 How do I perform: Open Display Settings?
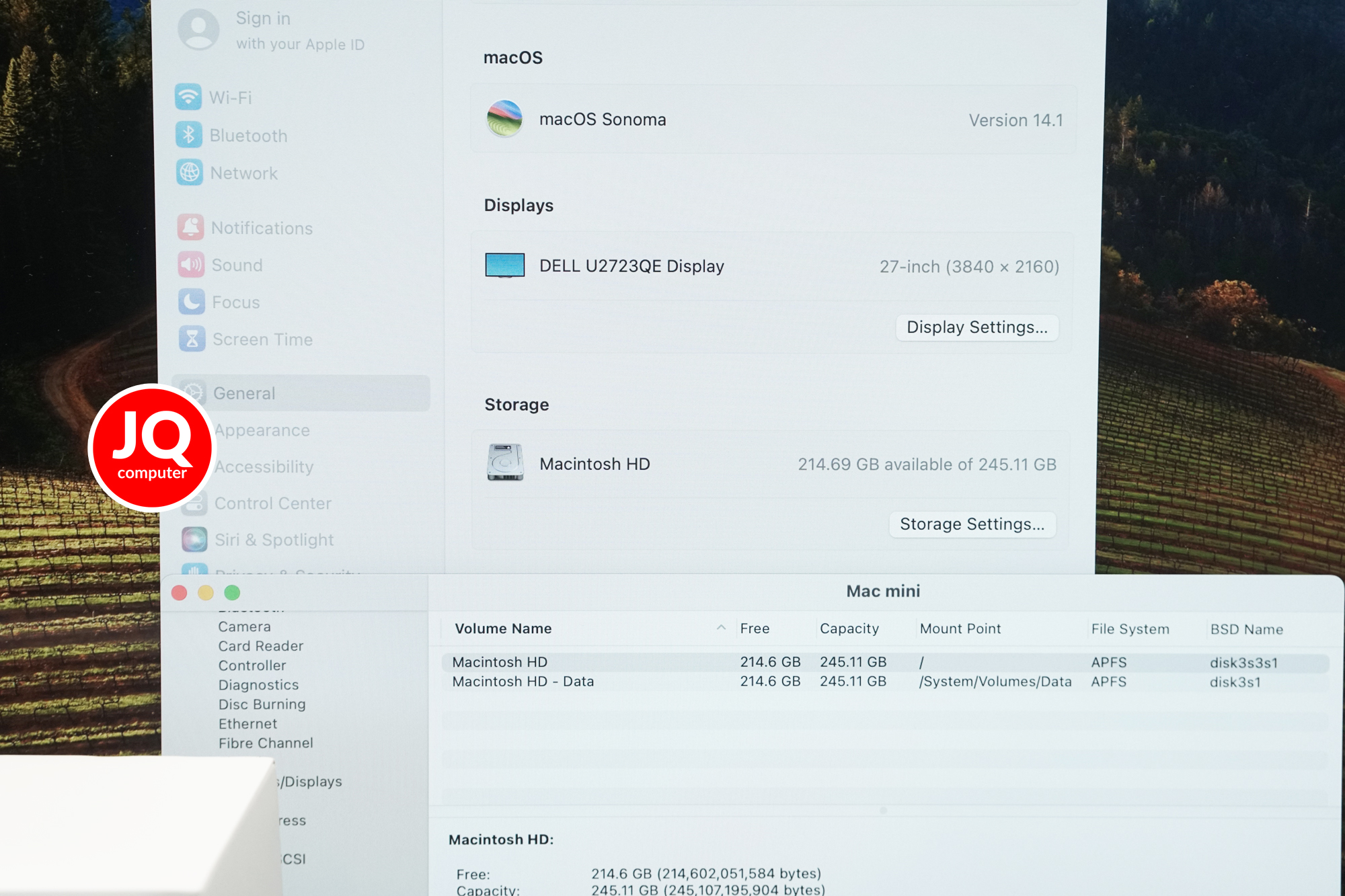click(x=977, y=327)
